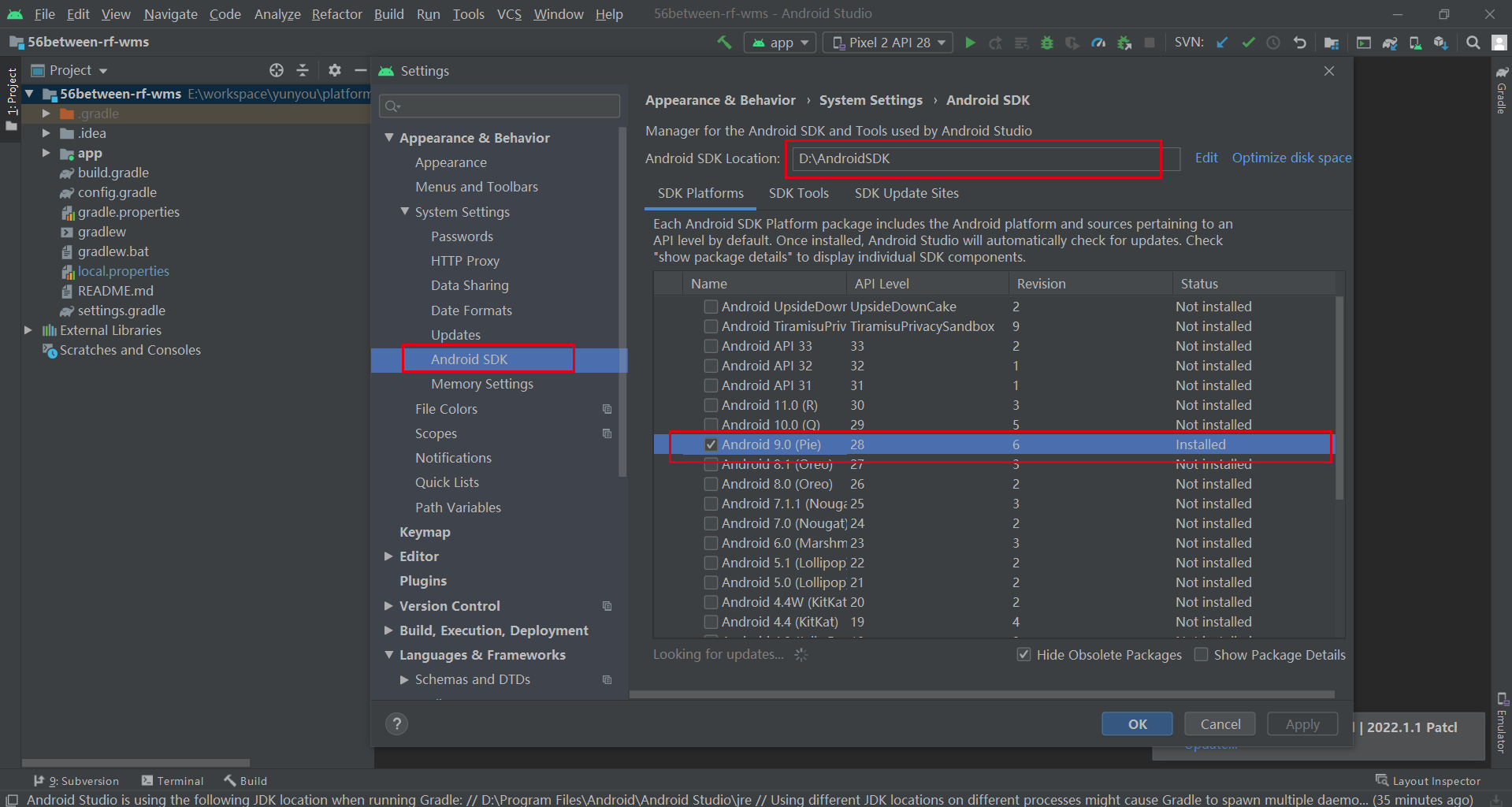The image size is (1512, 807).
Task: Toggle Hide Obsolete Packages checkbox
Action: pyautogui.click(x=1023, y=654)
